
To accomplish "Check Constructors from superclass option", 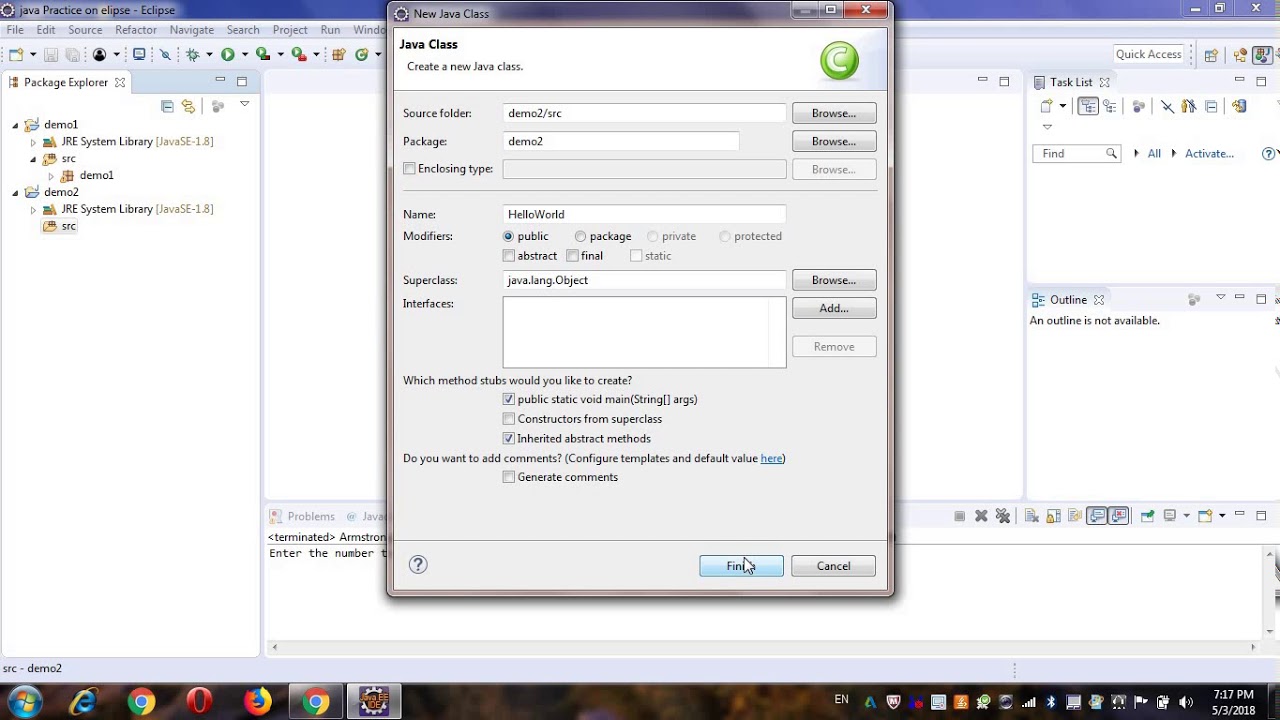I will tap(509, 419).
